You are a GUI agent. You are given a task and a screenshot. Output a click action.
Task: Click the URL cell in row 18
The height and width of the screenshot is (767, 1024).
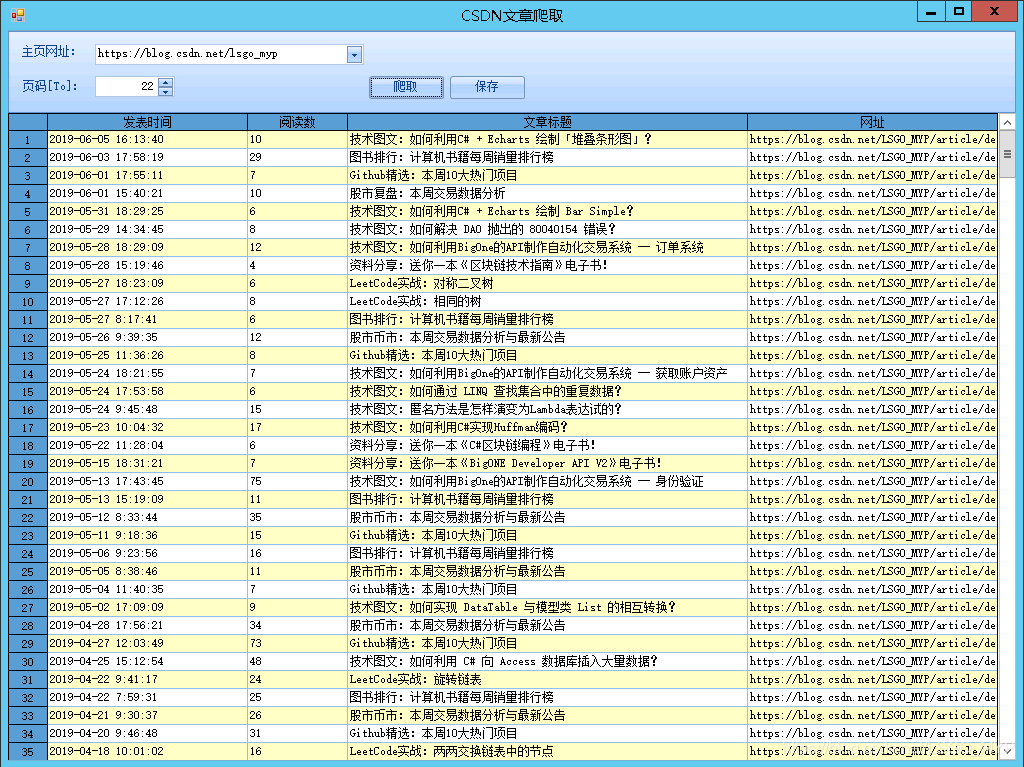[x=872, y=445]
